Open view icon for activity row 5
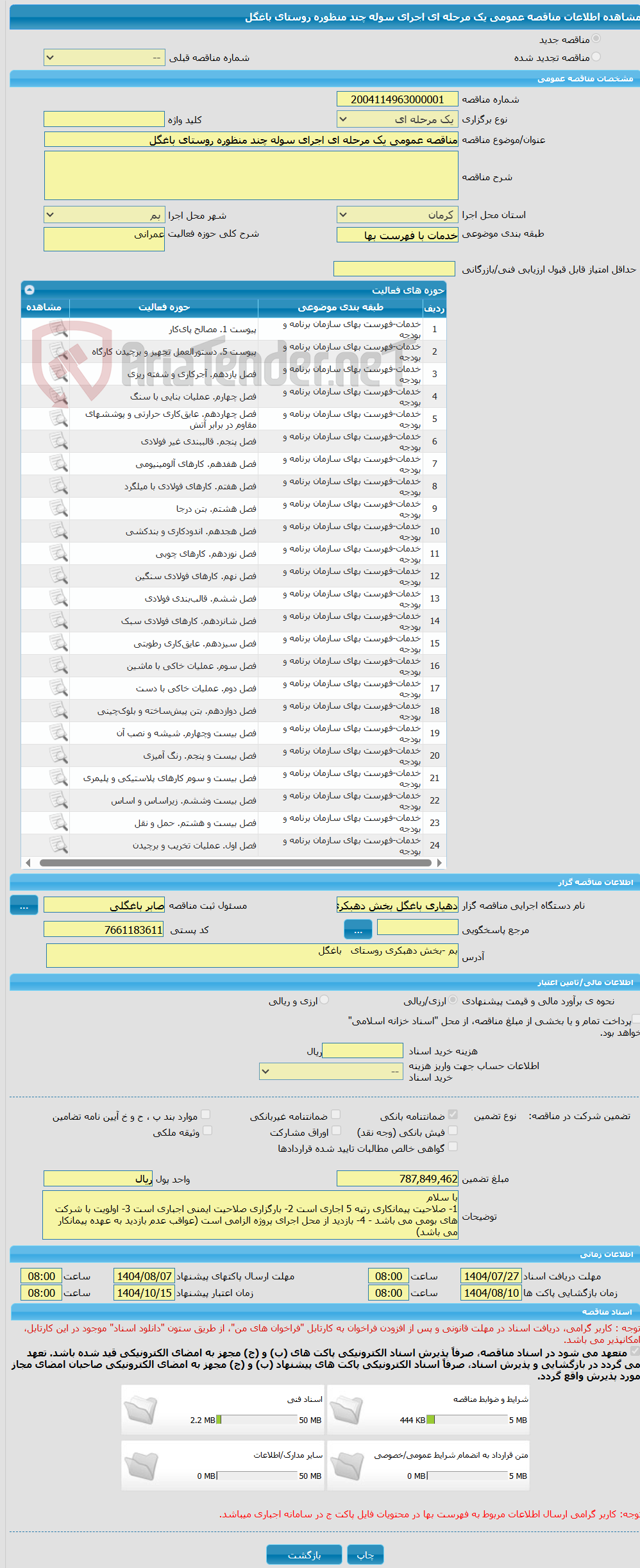 tap(58, 419)
